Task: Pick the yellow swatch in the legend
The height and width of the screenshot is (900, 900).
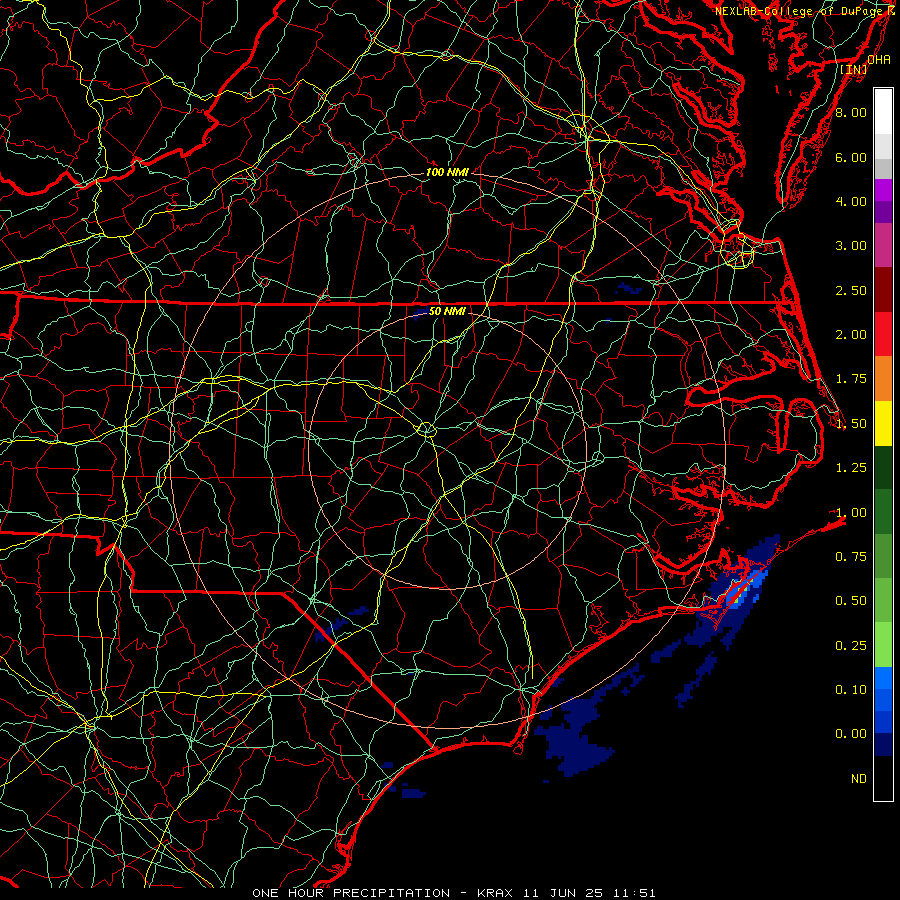Action: [x=883, y=423]
